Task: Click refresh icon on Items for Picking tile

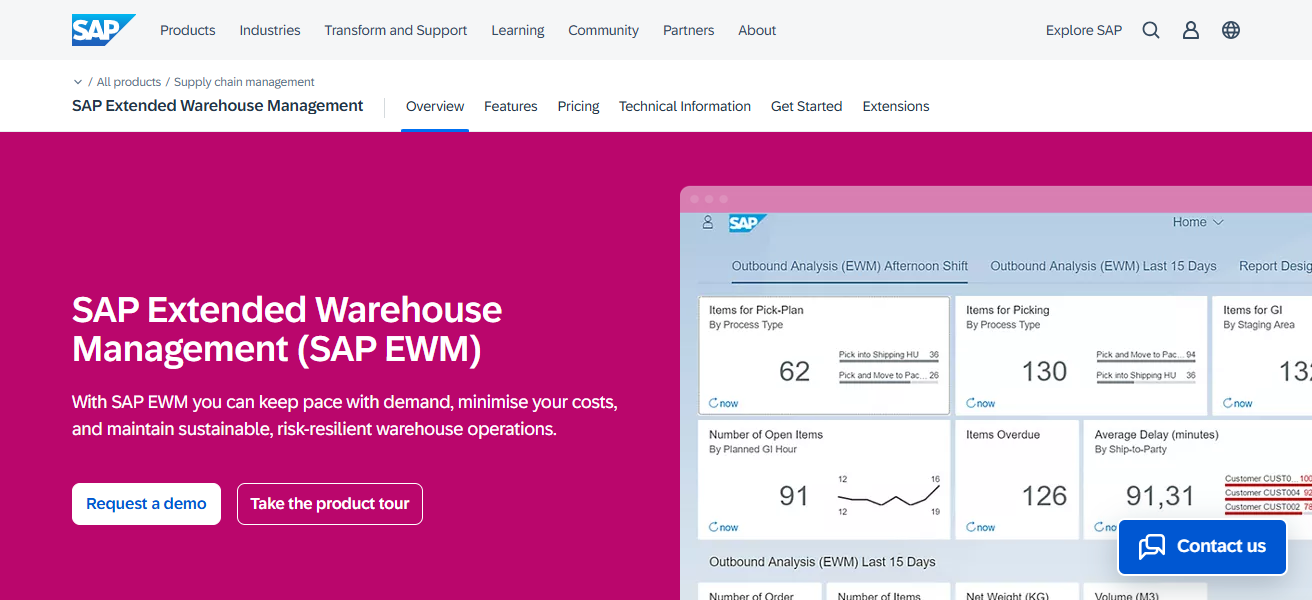Action: point(971,403)
